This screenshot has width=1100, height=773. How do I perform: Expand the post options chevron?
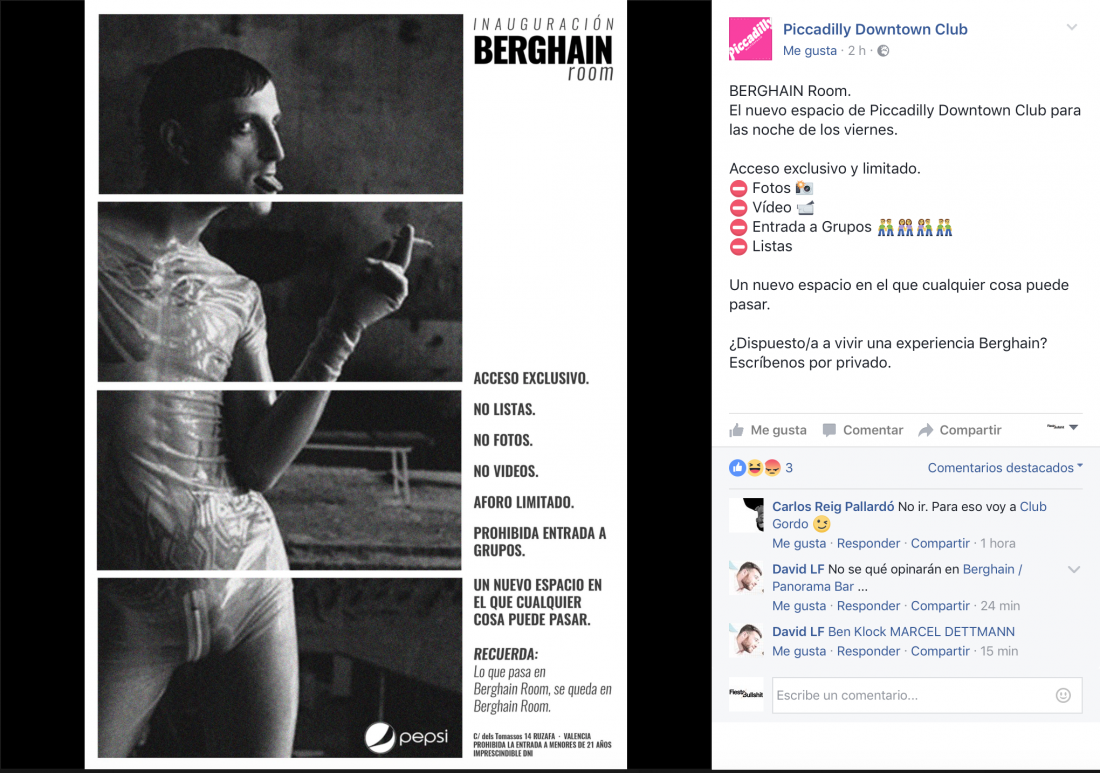[x=1072, y=27]
